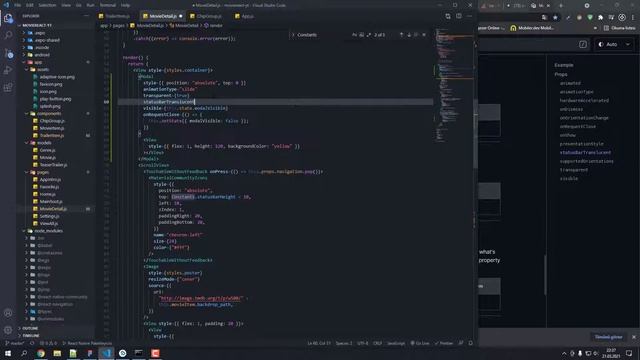Open the Accounts menu in the activity bar
The height and width of the screenshot is (360, 640).
(8, 313)
